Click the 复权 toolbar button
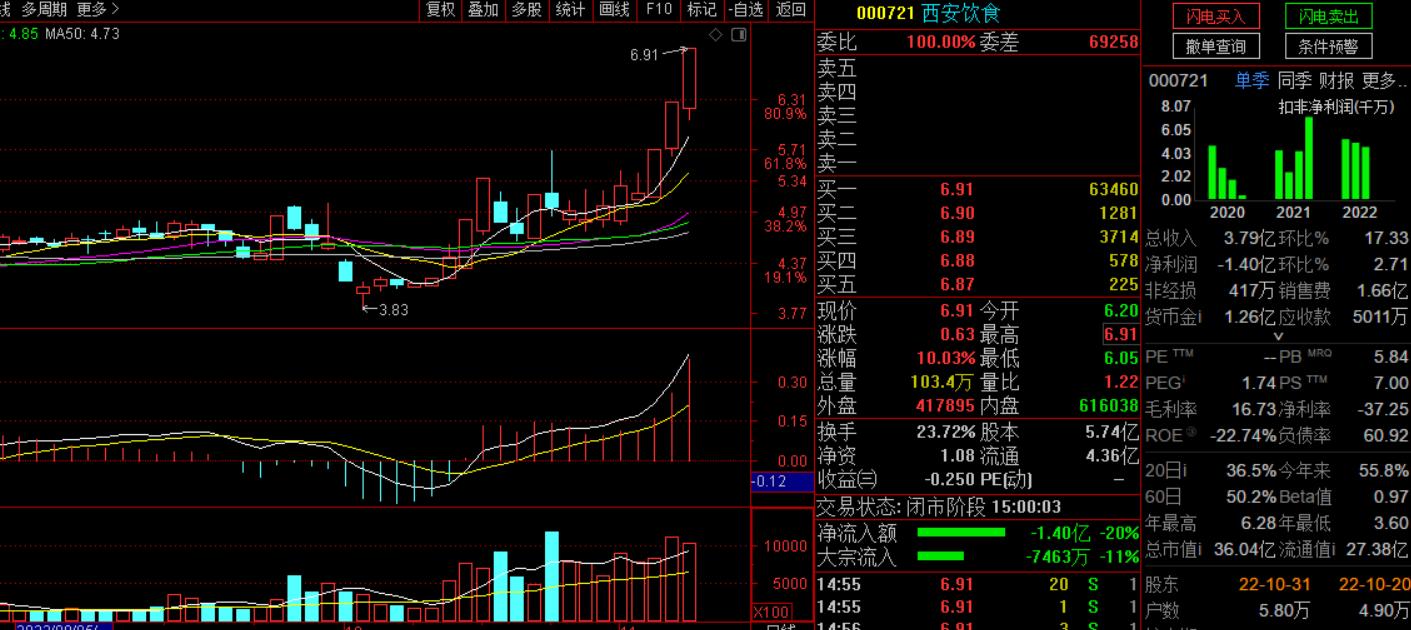The width and height of the screenshot is (1411, 630). (440, 10)
